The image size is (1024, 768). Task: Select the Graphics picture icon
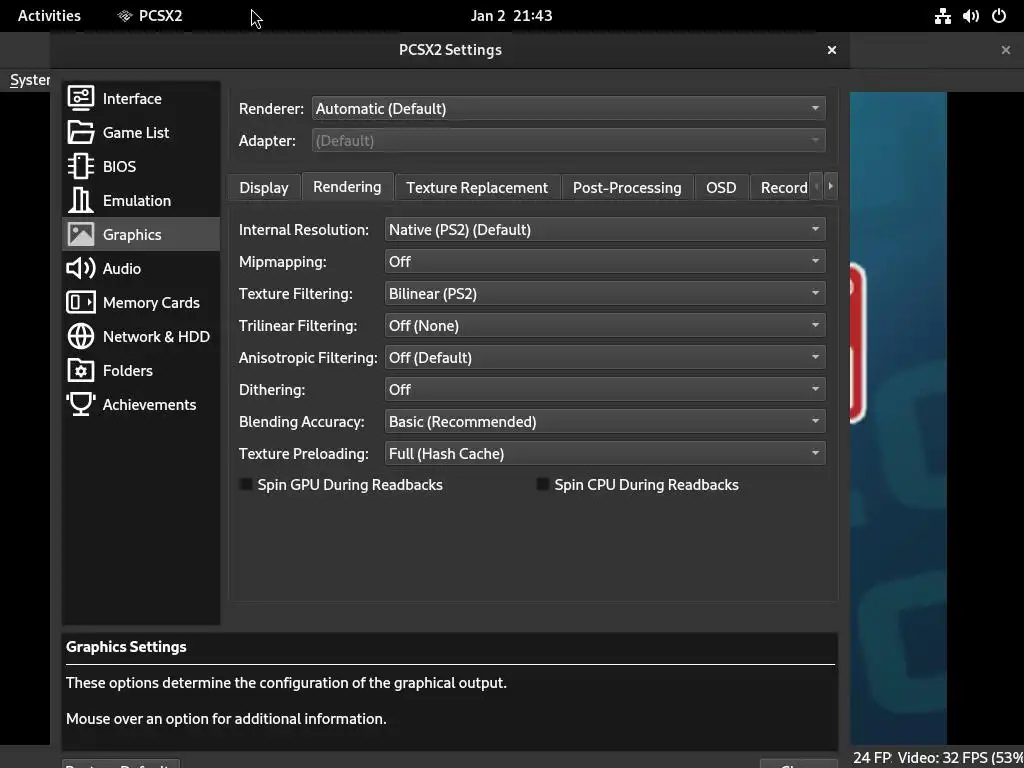[x=81, y=234]
